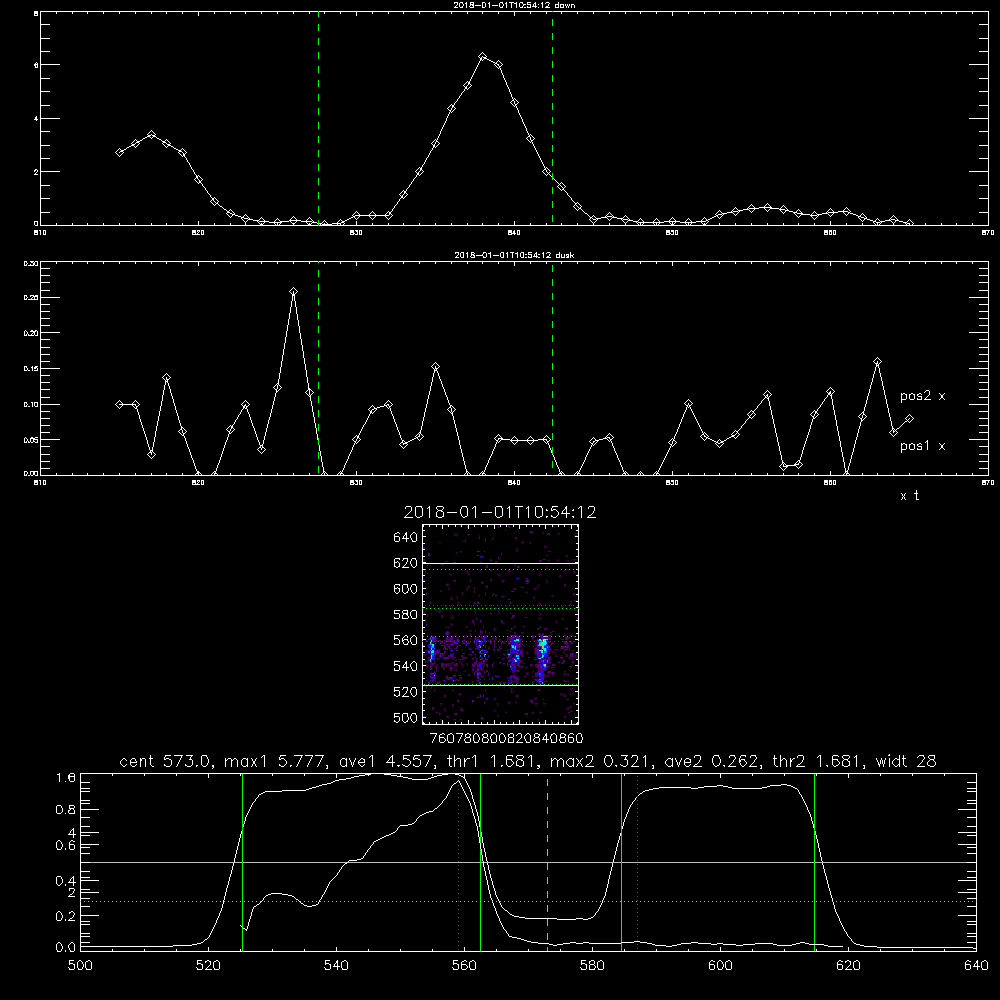Click the '500' label on bottom plot x-axis

[x=80, y=966]
